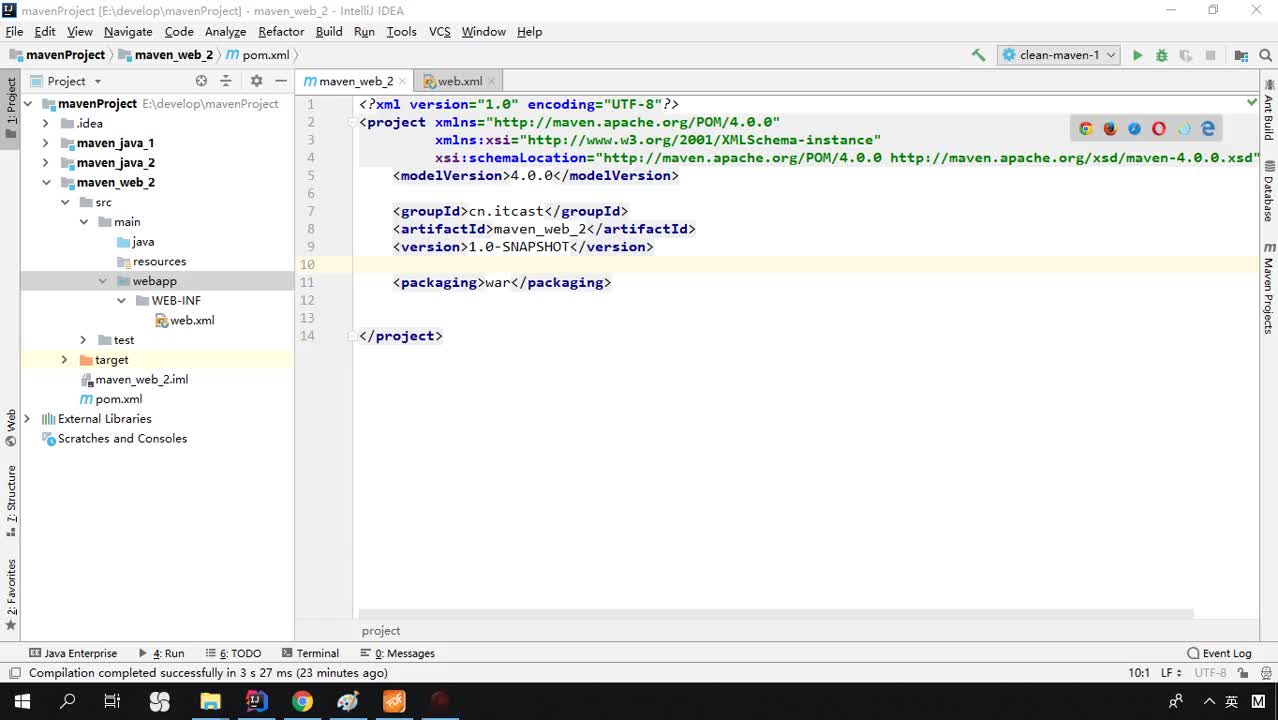Open the preview in Firefox browser icon
The width and height of the screenshot is (1278, 720).
(1110, 128)
